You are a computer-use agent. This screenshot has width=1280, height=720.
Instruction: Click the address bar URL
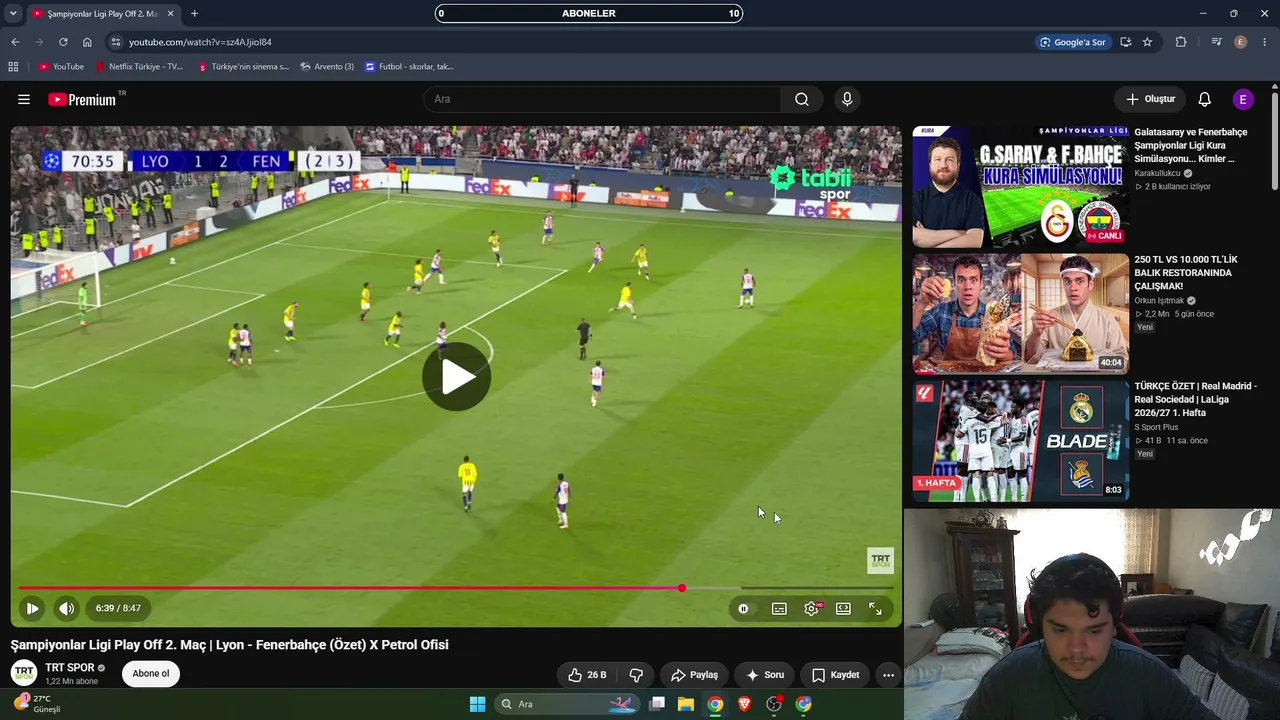pos(200,42)
